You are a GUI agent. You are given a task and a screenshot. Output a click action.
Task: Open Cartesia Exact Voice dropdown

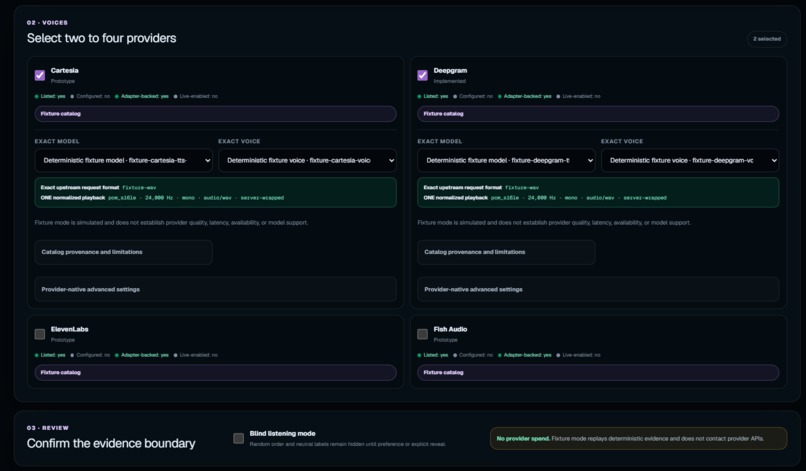pos(307,160)
